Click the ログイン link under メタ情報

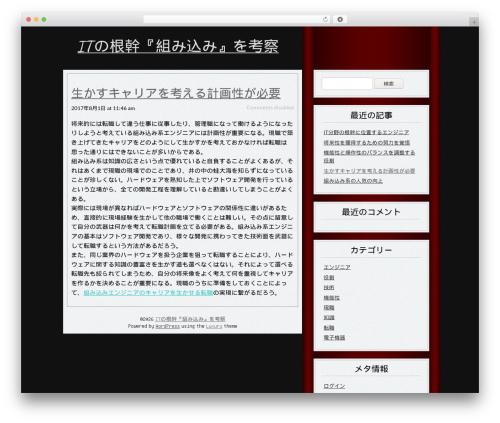334,386
